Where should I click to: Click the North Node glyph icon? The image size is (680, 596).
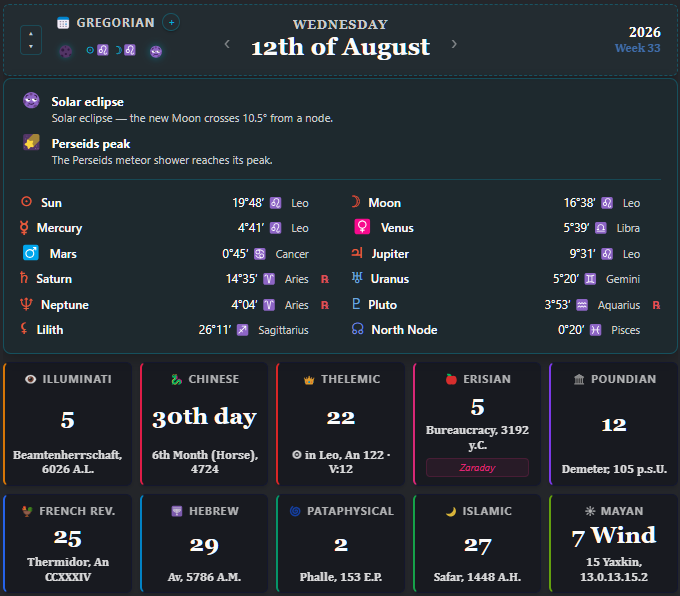[357, 329]
